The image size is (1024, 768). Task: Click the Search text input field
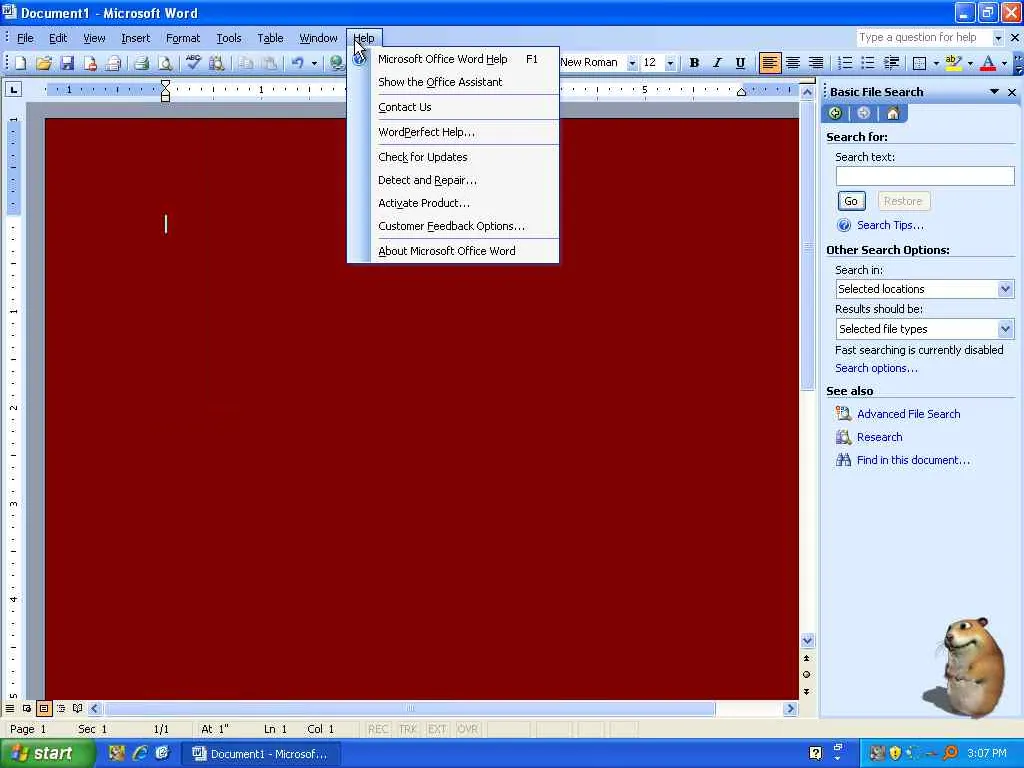click(925, 176)
